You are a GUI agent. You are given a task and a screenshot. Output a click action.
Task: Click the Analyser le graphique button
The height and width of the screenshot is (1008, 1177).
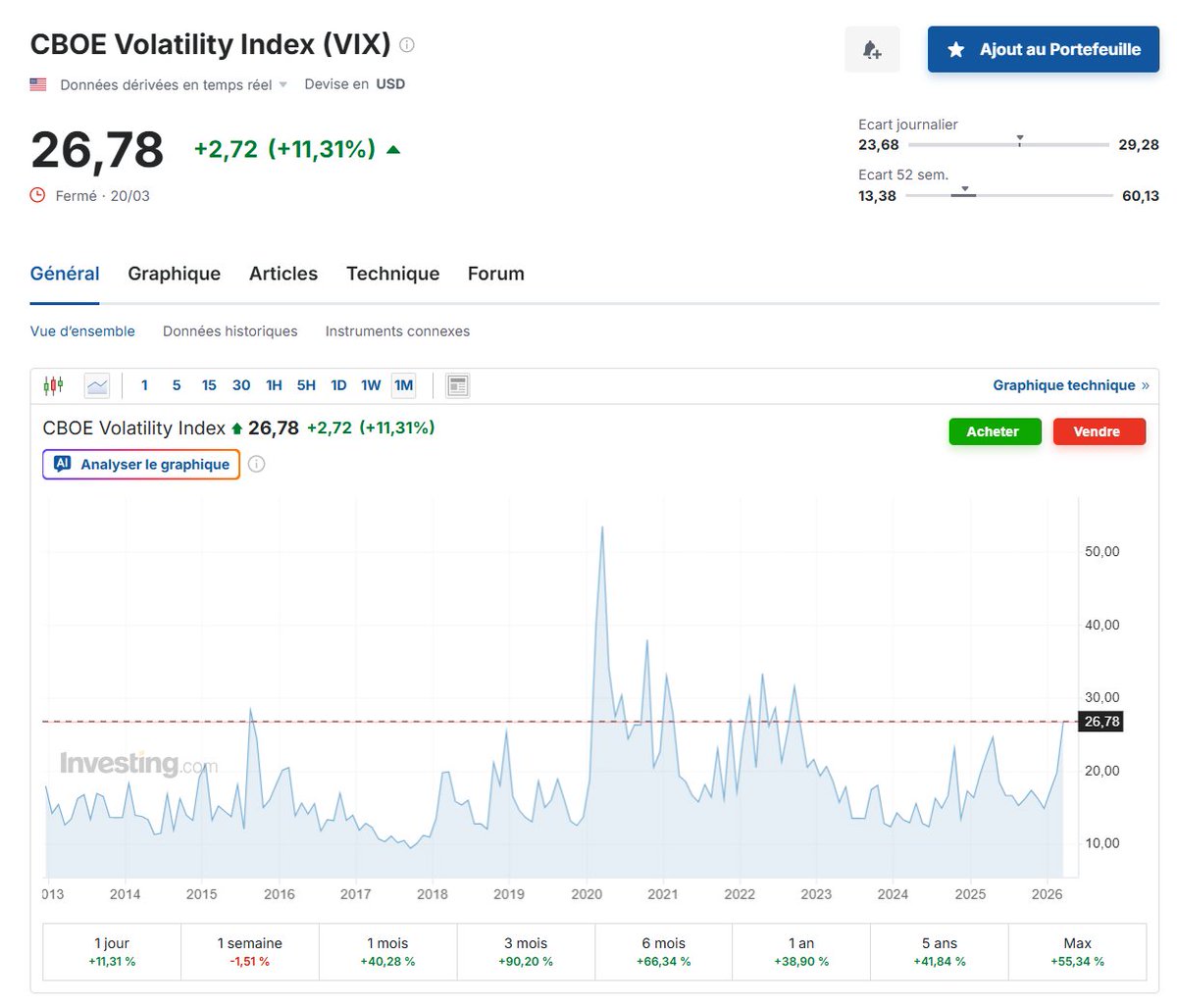pyautogui.click(x=141, y=464)
